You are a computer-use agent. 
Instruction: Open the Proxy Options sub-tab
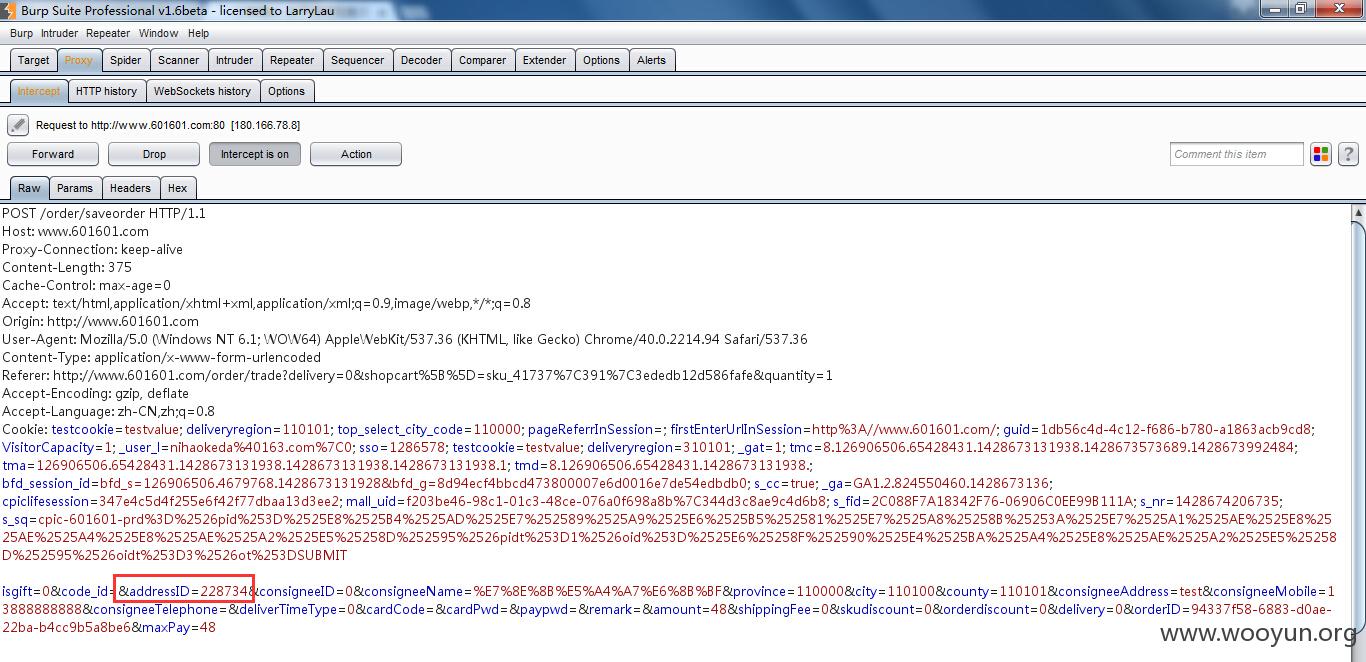coord(286,91)
